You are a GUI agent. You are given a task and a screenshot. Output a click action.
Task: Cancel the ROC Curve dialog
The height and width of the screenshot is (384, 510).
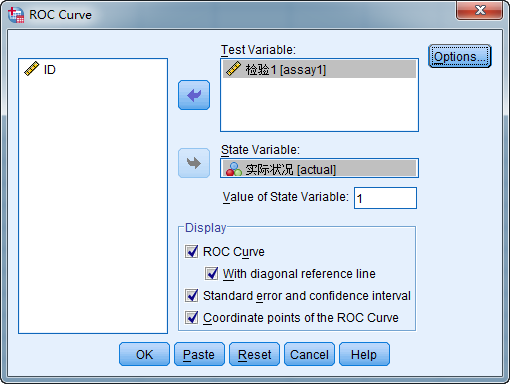[x=309, y=354]
